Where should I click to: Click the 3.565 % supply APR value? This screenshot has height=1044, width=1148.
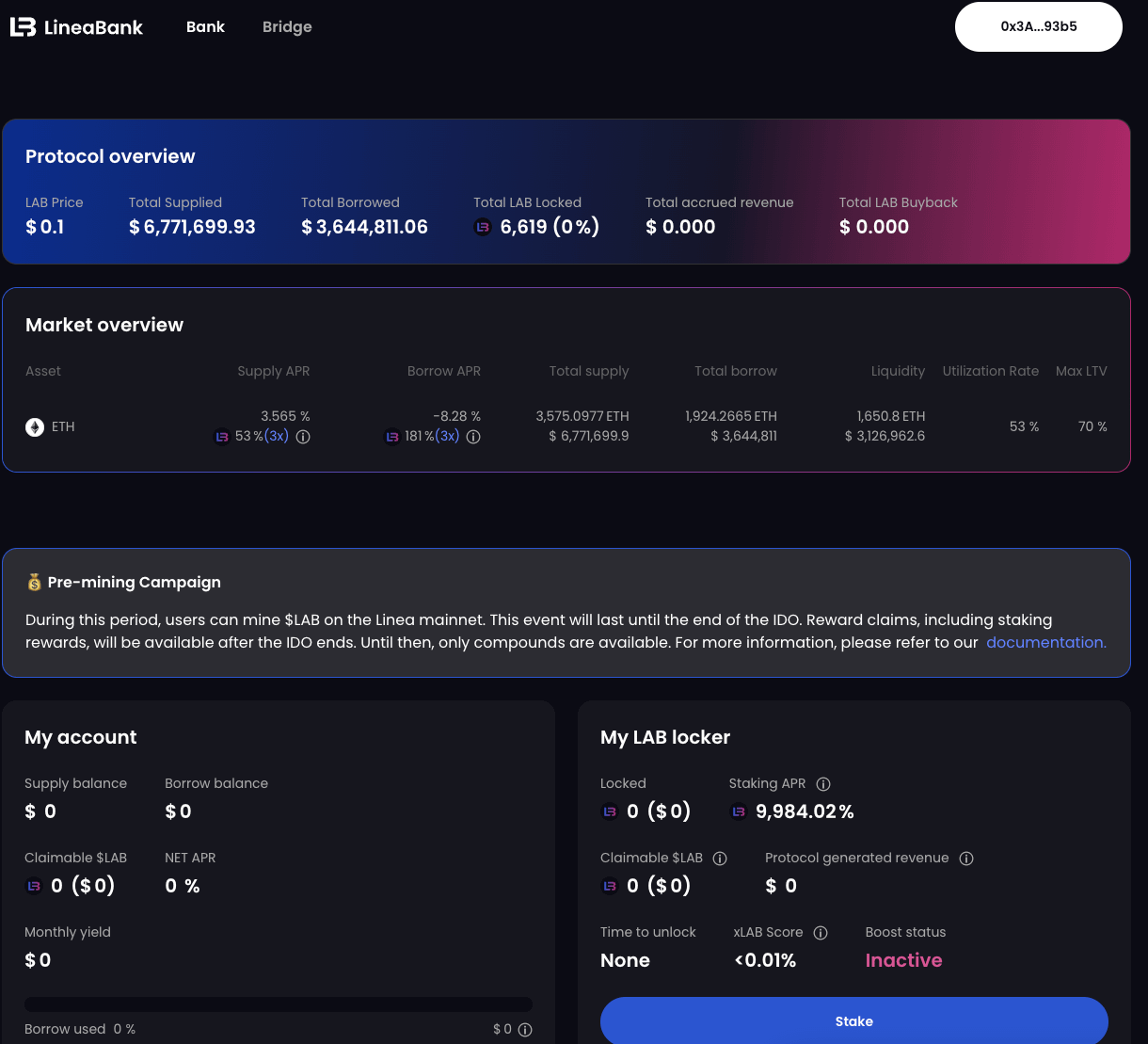pos(285,416)
